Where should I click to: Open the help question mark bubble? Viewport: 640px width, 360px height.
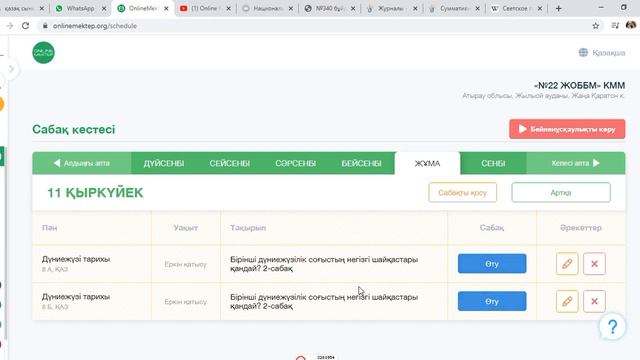point(612,327)
